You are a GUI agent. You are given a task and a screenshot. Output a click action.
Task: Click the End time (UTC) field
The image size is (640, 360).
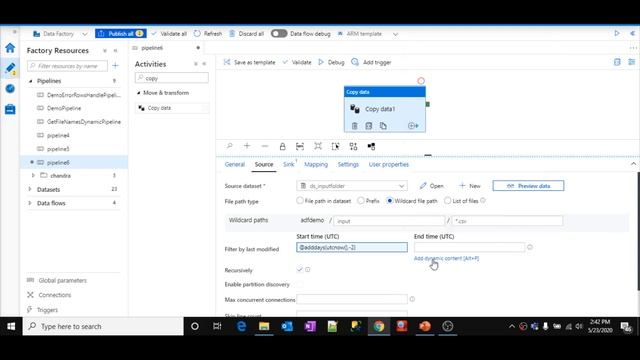(469, 247)
